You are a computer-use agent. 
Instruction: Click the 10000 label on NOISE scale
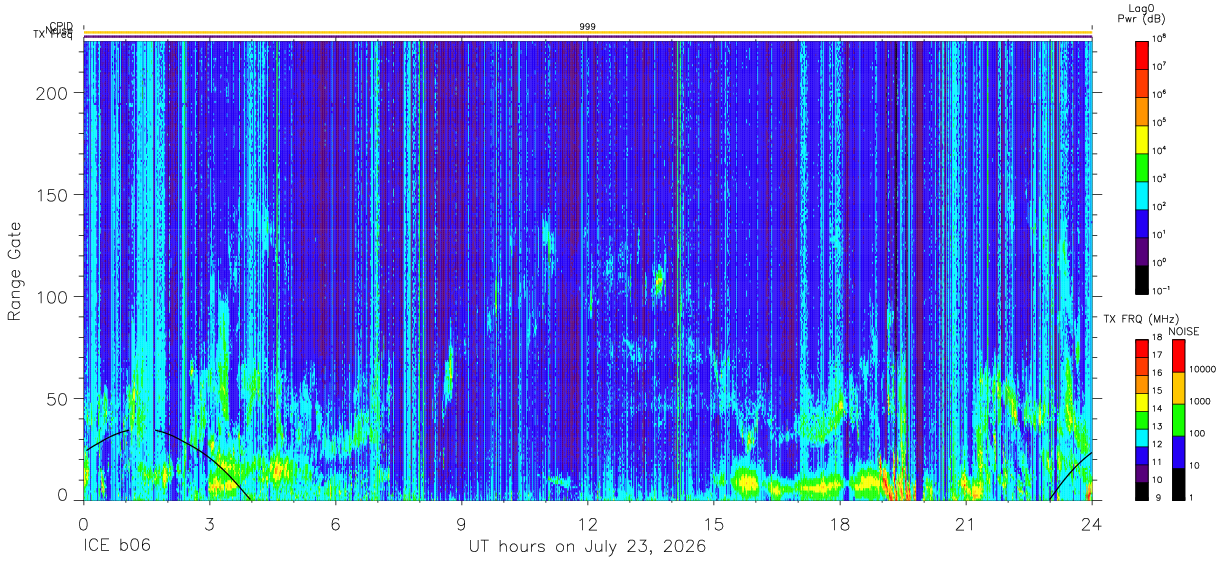(x=1205, y=368)
